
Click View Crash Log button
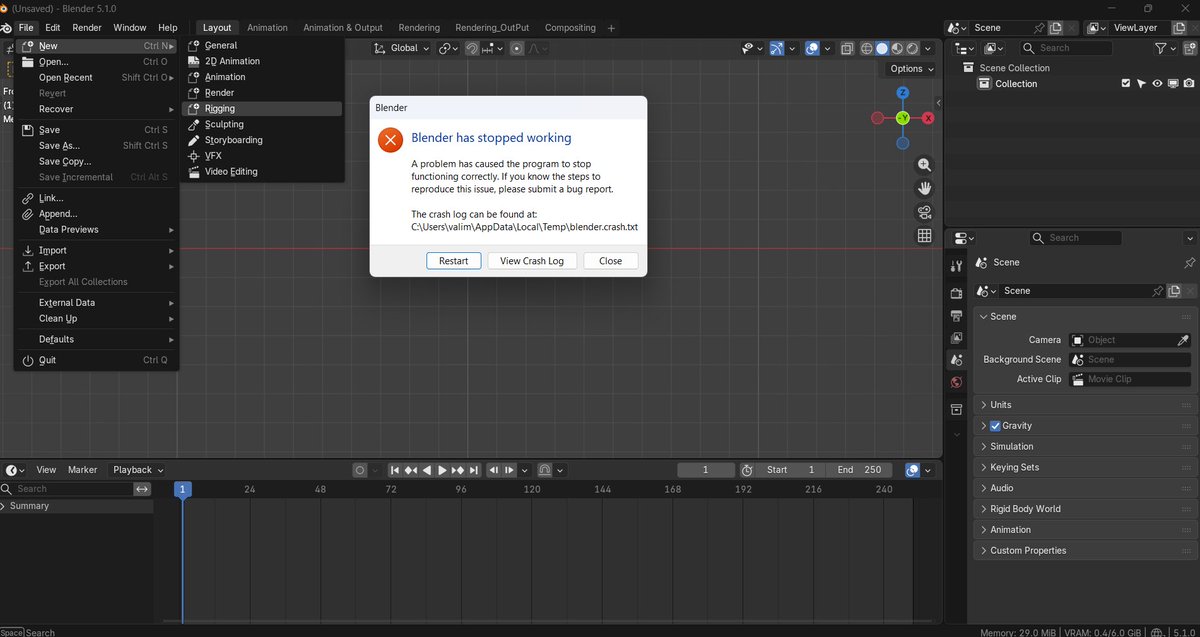[x=532, y=261]
